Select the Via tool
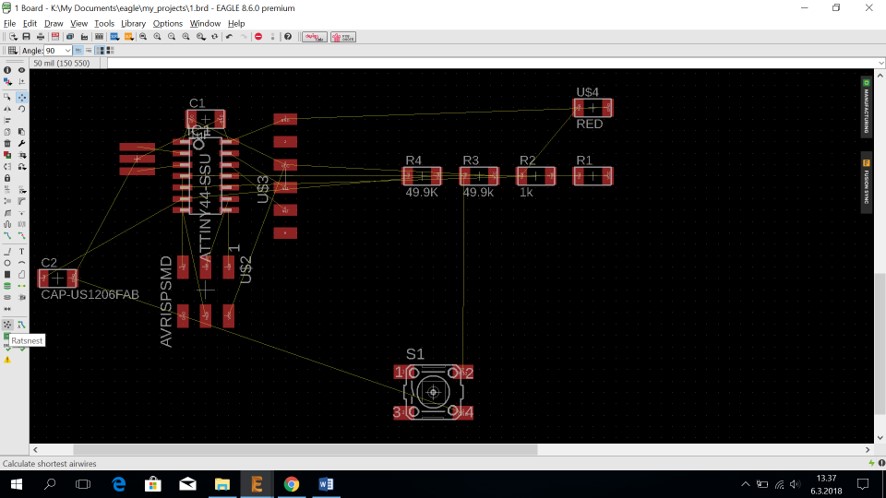Image resolution: width=886 pixels, height=498 pixels. (7, 286)
